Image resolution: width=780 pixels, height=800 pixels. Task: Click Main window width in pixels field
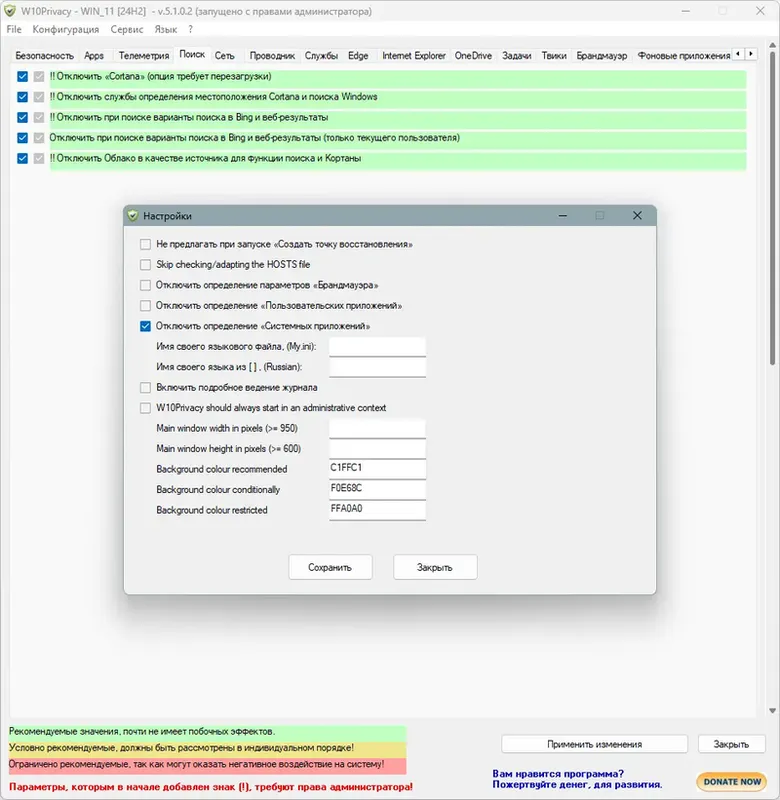[x=378, y=429]
